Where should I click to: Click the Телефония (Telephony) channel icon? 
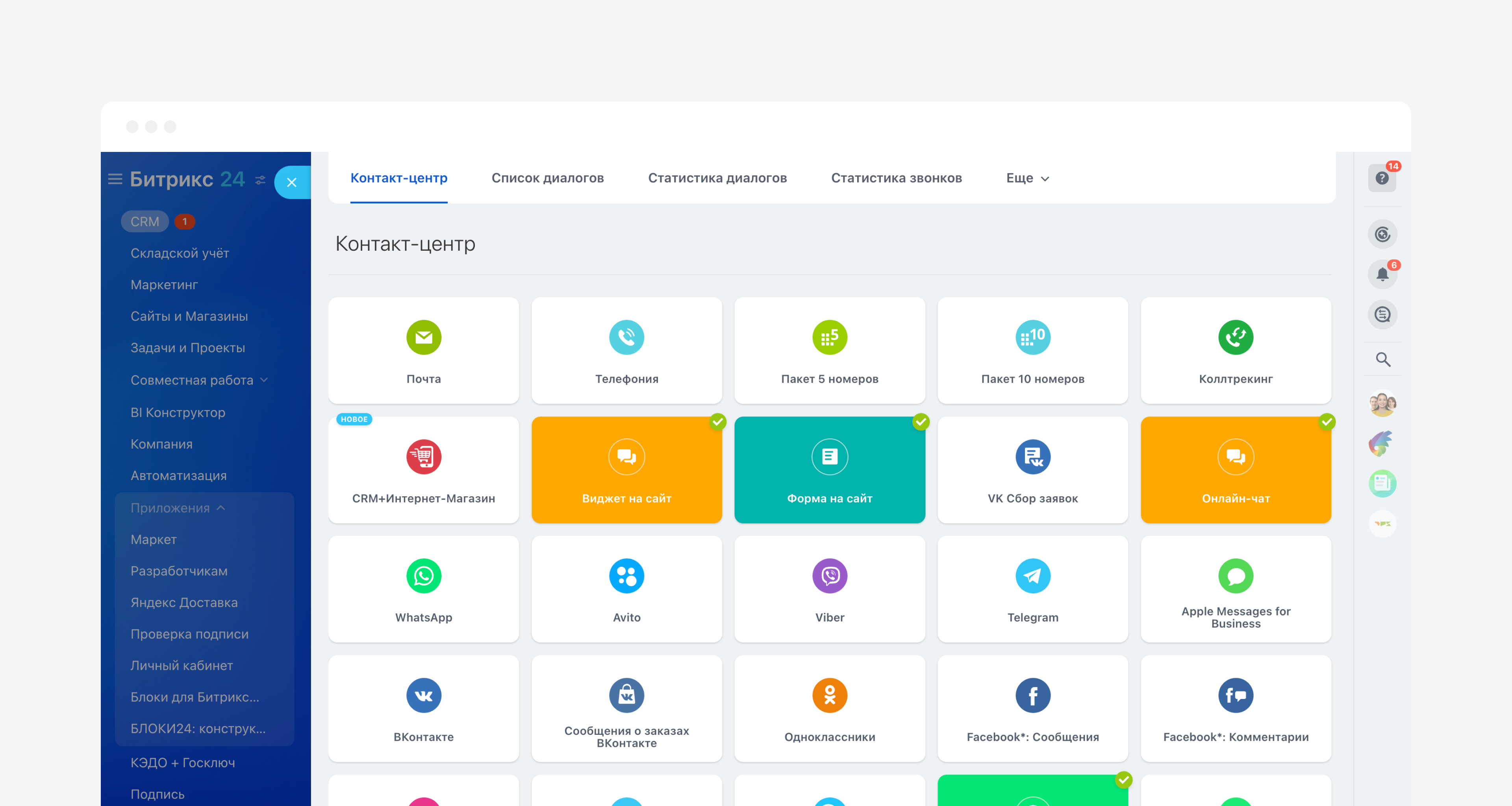tap(626, 336)
